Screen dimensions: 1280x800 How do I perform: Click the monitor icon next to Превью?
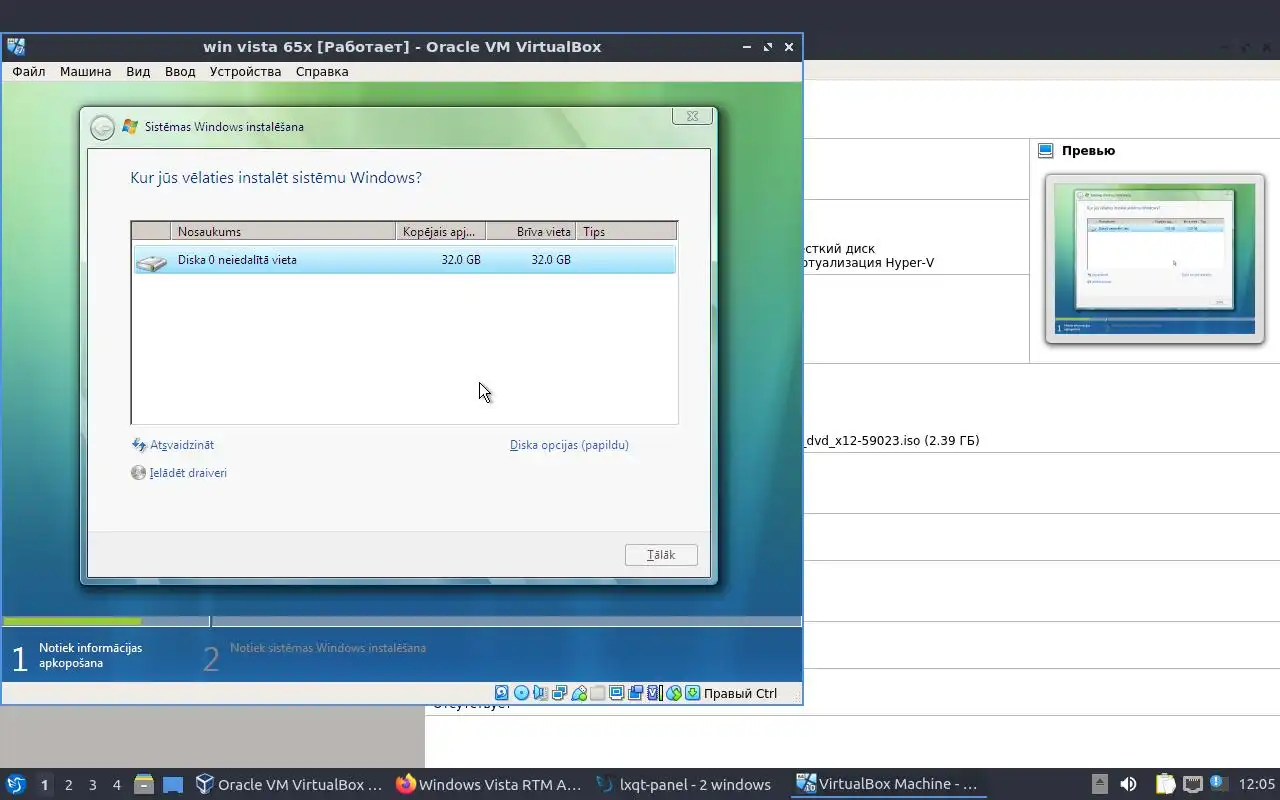tap(1046, 151)
